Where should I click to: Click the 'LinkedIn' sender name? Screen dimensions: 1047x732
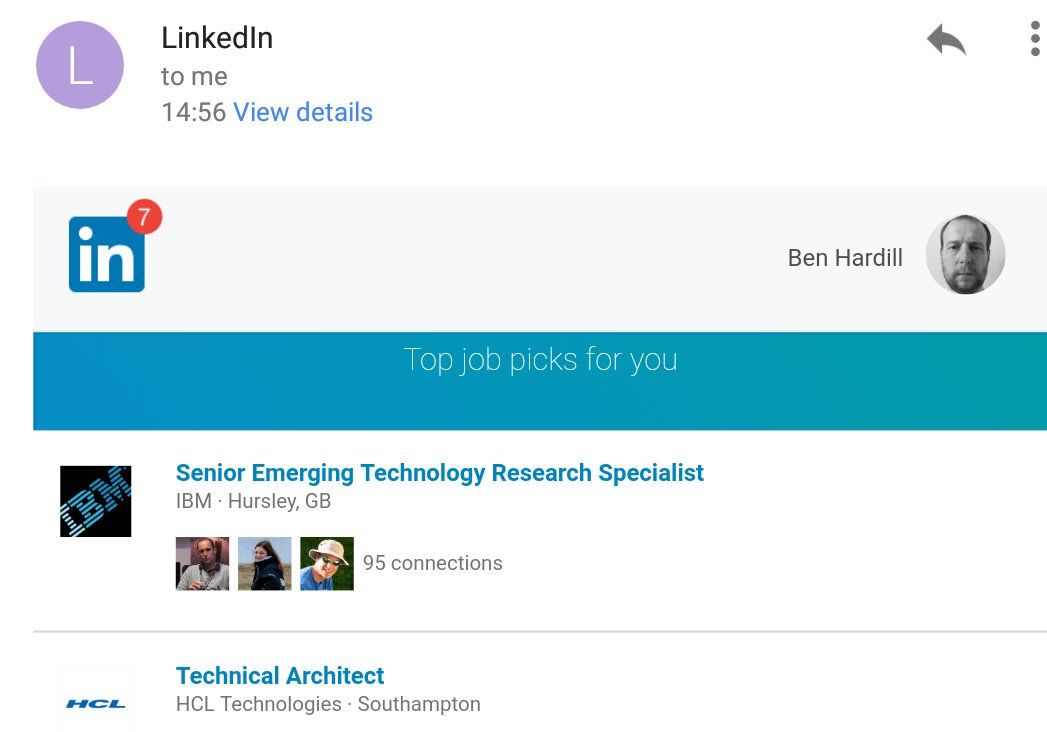(x=217, y=38)
